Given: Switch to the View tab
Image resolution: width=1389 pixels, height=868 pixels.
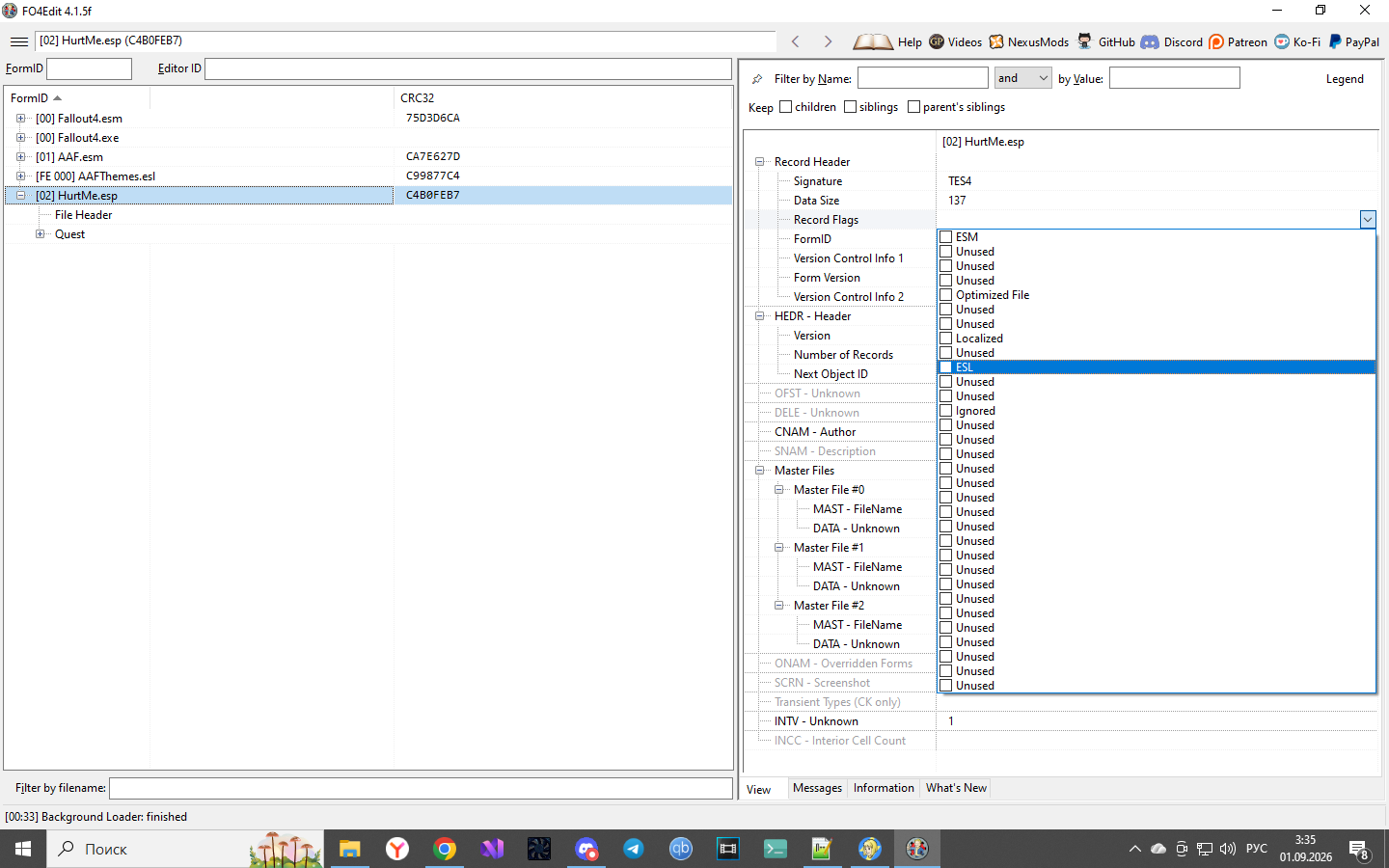Looking at the screenshot, I should coord(759,789).
